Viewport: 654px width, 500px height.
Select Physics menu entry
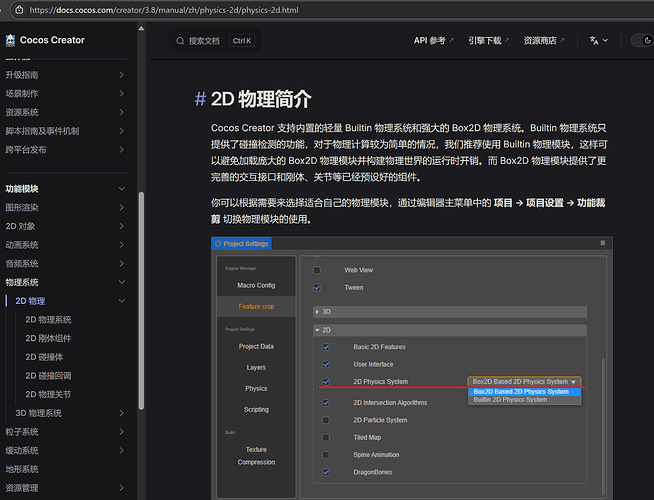(x=256, y=389)
